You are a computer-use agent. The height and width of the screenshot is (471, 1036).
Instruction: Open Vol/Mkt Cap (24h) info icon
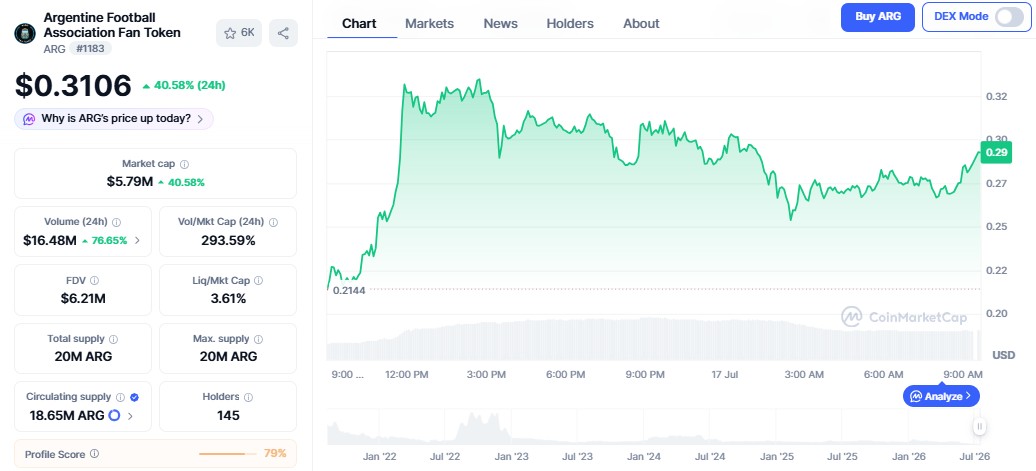tap(274, 222)
